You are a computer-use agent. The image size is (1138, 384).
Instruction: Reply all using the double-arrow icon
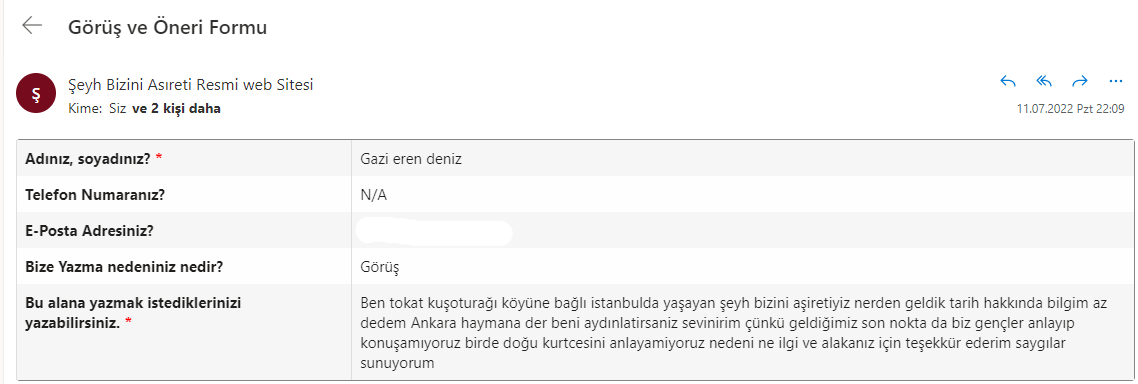point(1044,81)
